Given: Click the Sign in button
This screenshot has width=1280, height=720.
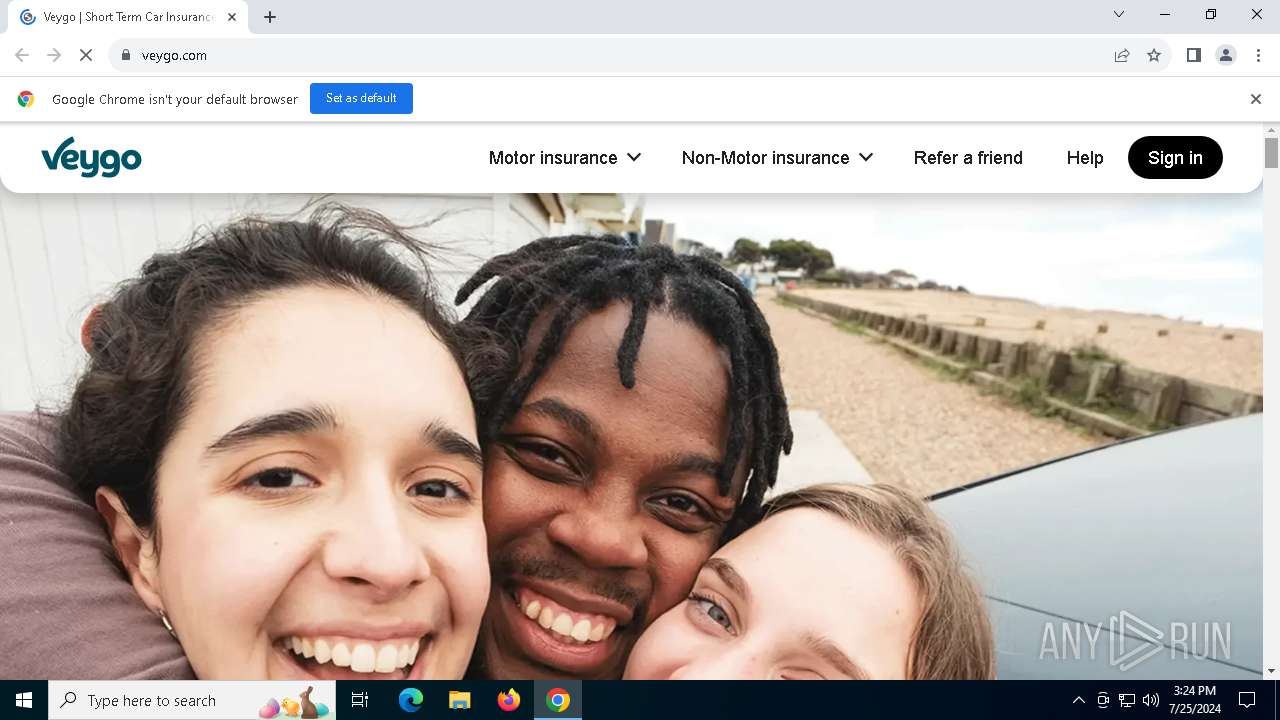Looking at the screenshot, I should (x=1175, y=158).
